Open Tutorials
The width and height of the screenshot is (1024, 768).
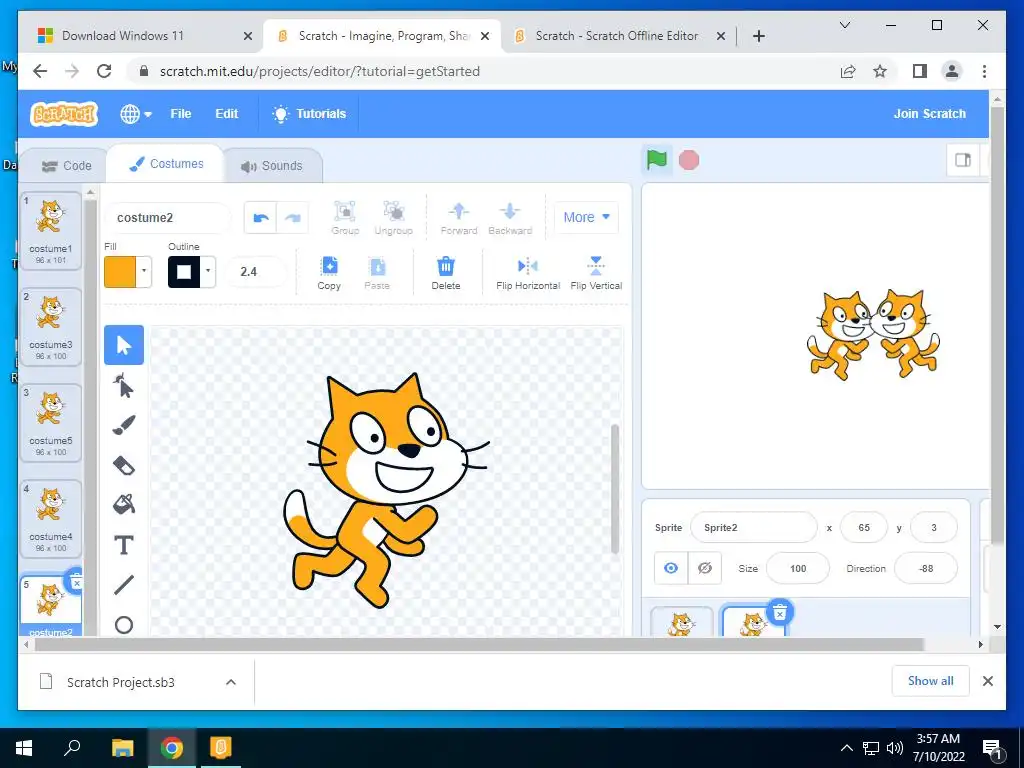tap(309, 114)
